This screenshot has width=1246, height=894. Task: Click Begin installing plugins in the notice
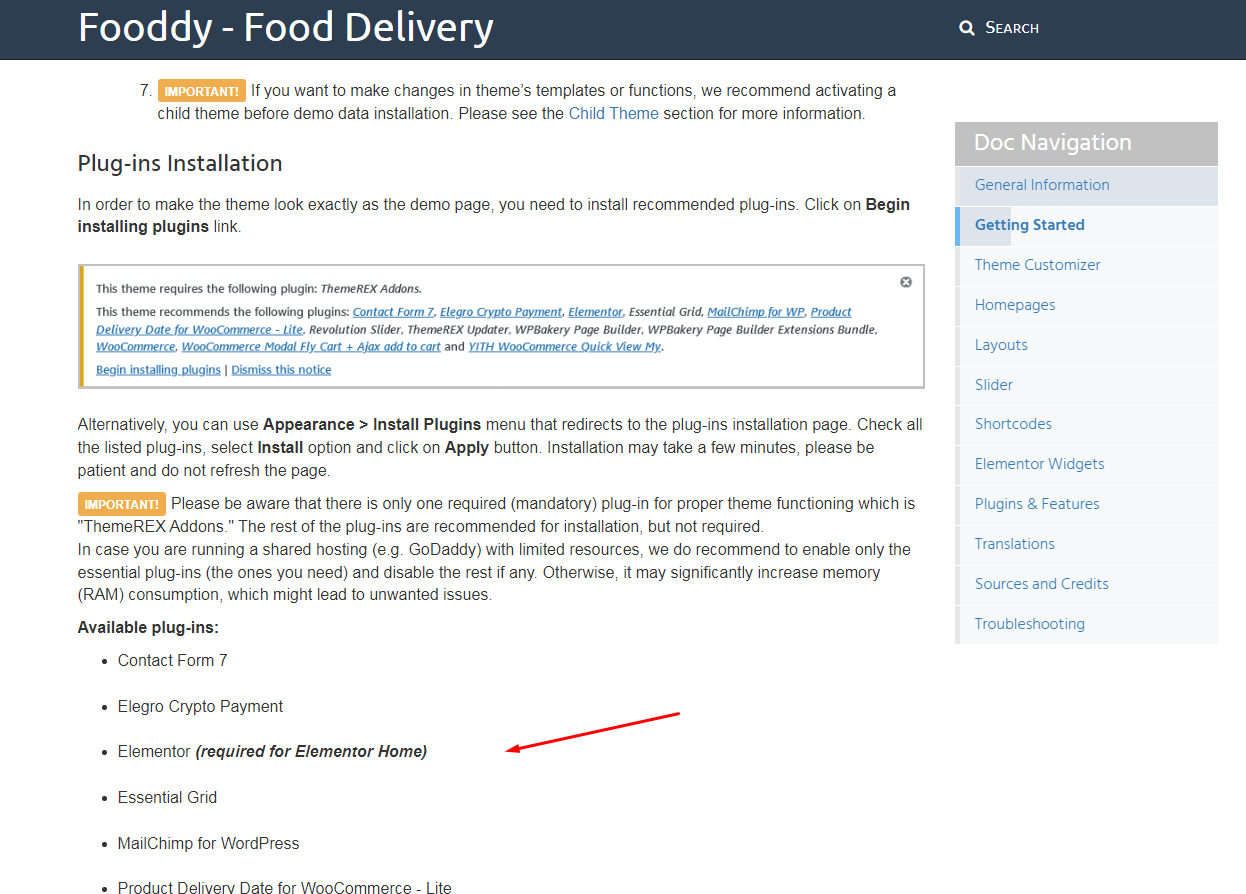(x=158, y=370)
